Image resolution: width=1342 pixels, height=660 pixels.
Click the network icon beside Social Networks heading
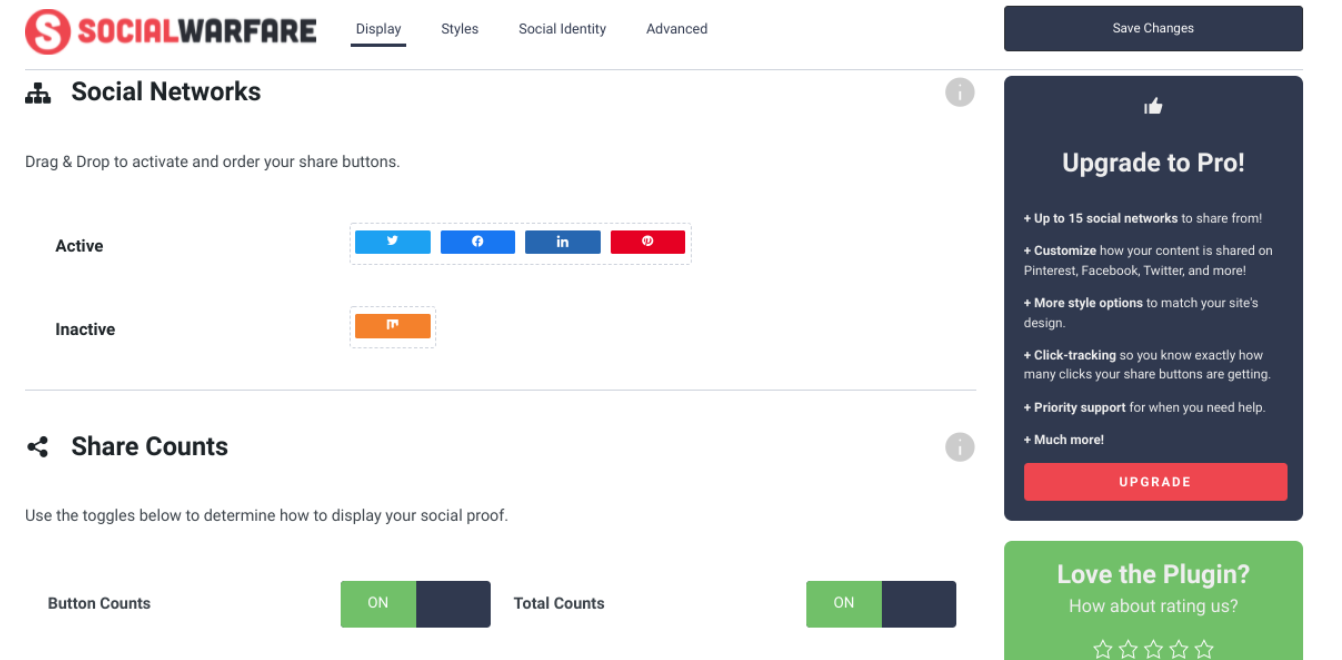38,91
